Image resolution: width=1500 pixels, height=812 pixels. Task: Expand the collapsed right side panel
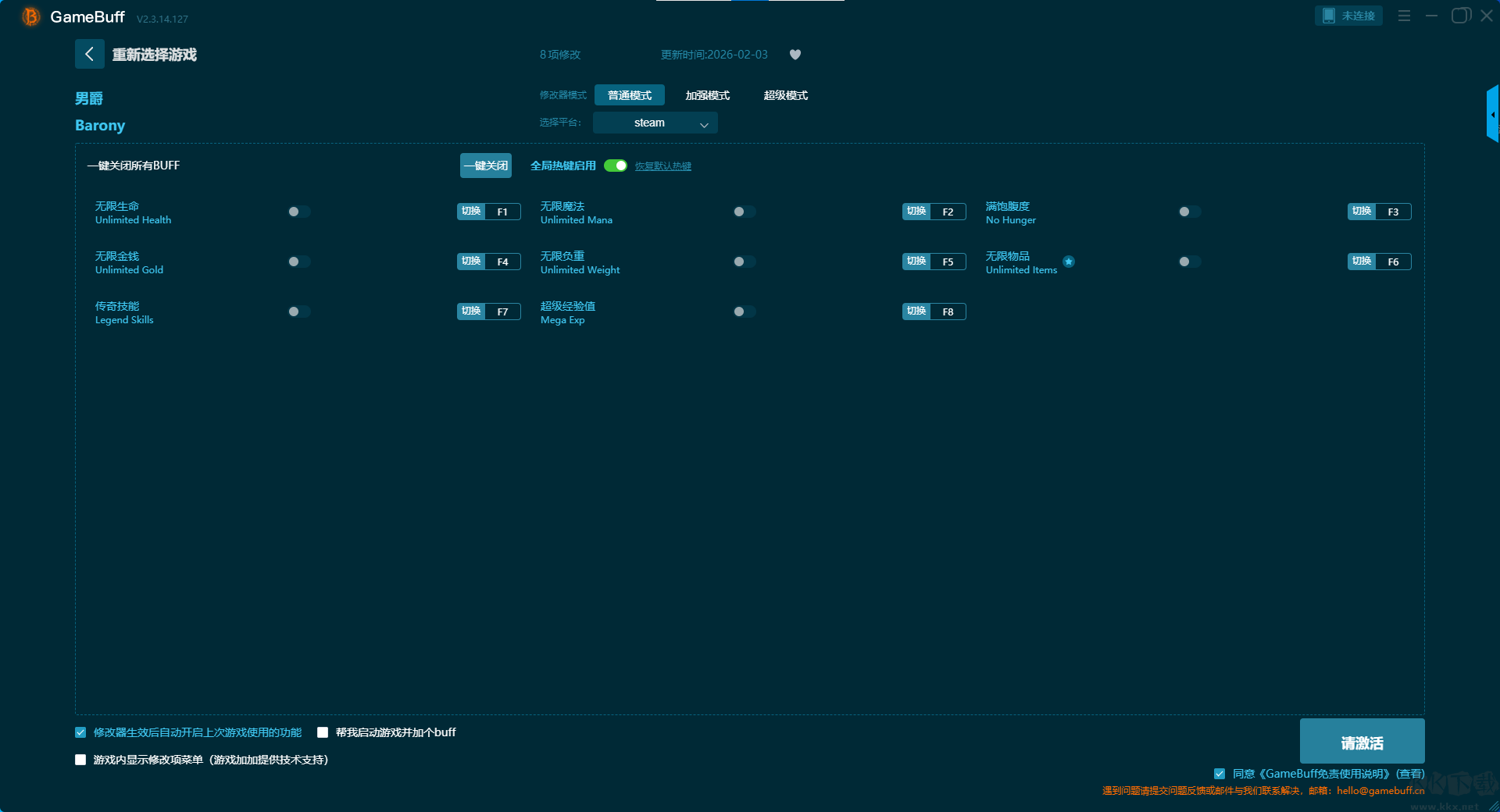1492,114
